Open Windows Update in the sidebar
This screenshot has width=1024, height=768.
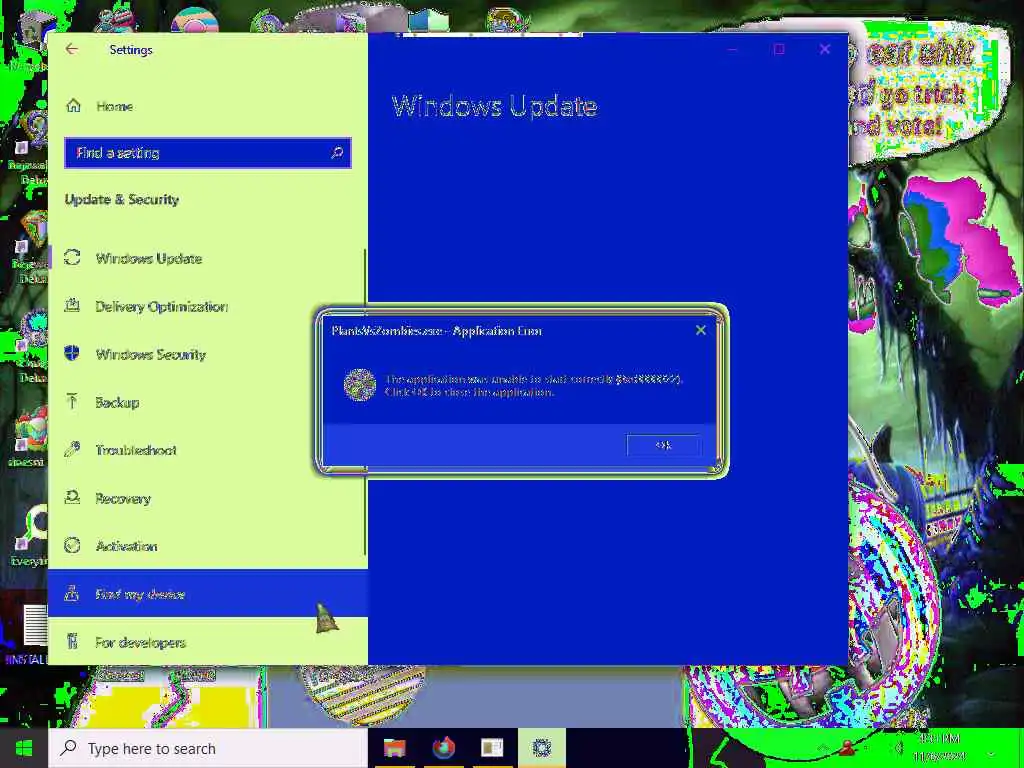point(208,259)
